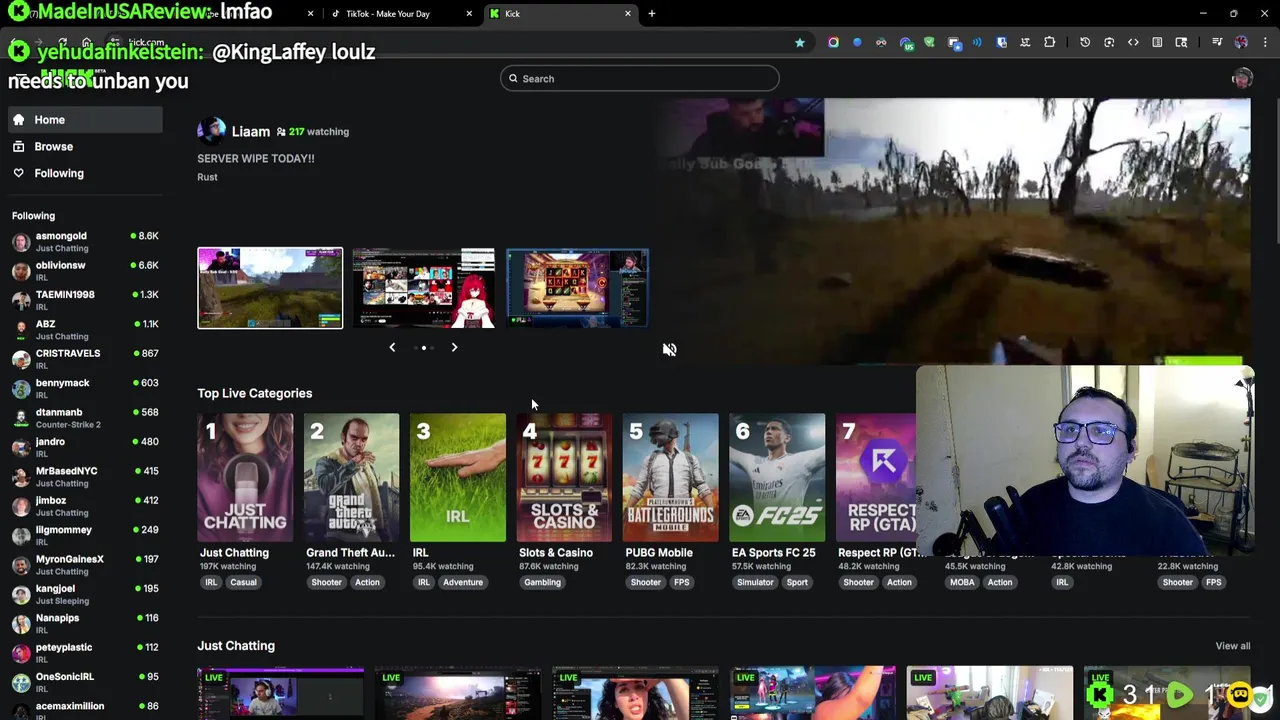Click the Casual tag under Just Chatting
Screen dimensions: 1280x720
[243, 582]
